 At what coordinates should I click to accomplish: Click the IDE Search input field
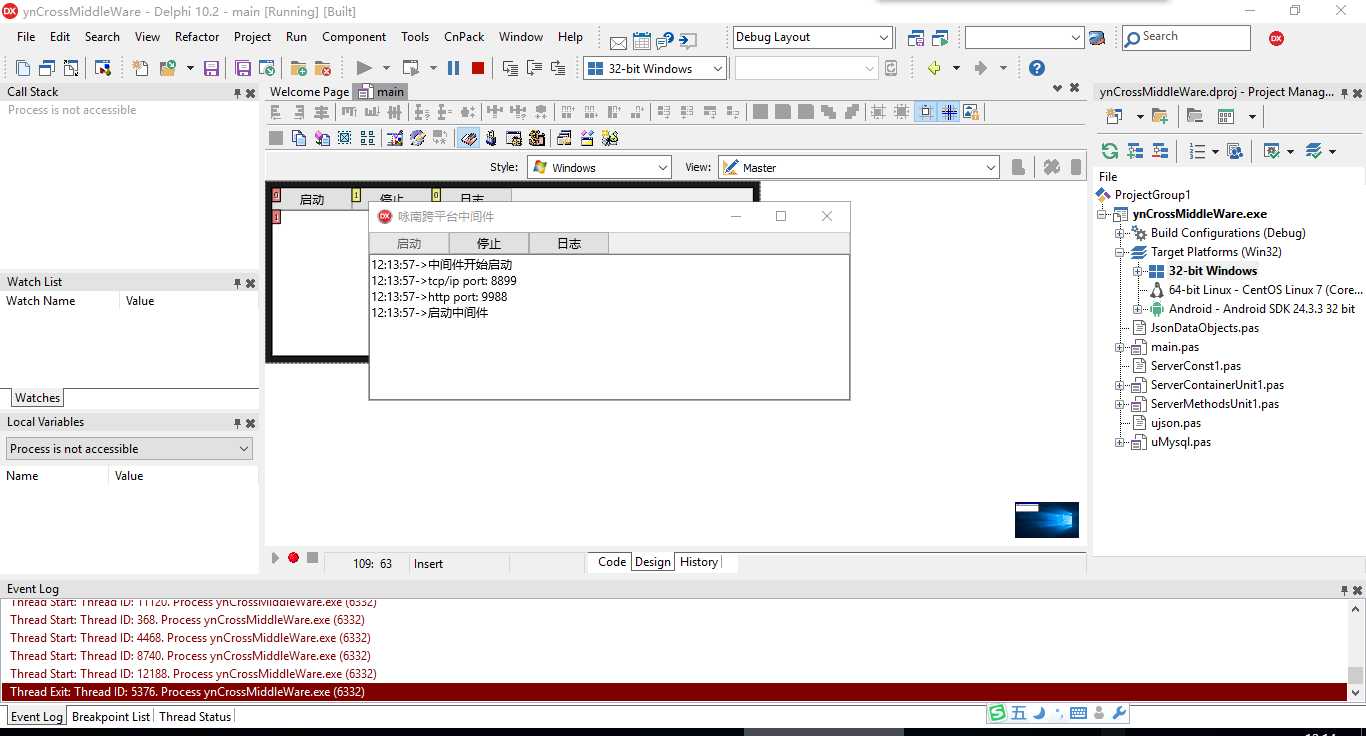pyautogui.click(x=1186, y=37)
